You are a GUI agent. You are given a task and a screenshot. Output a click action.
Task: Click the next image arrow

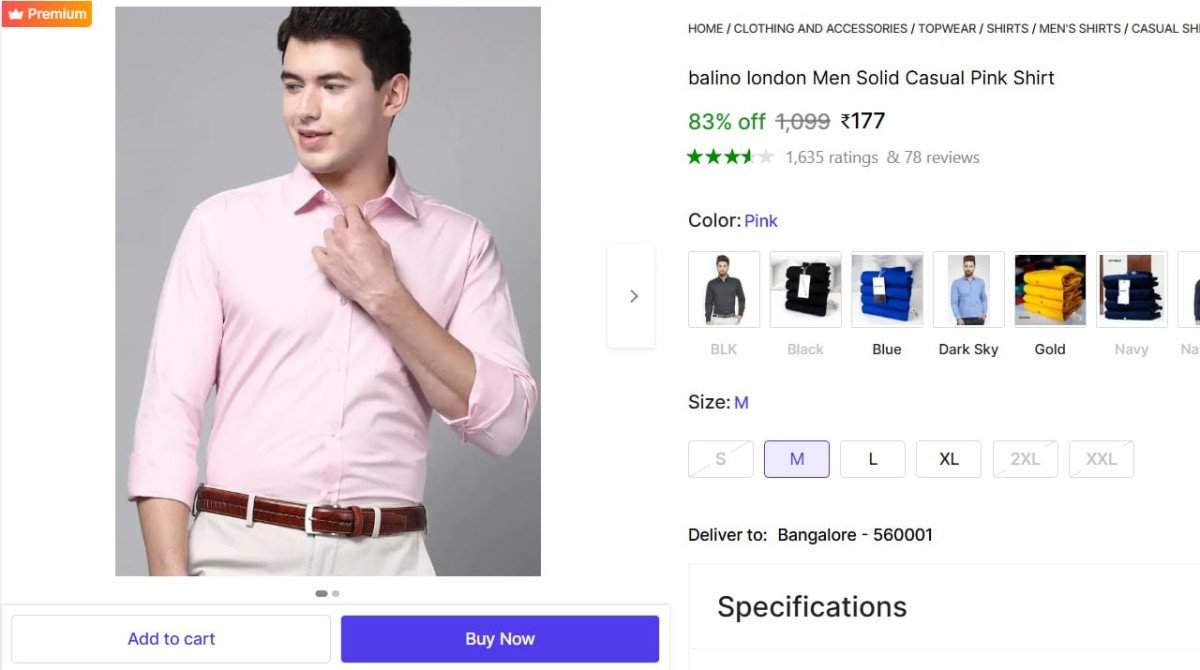(x=632, y=296)
